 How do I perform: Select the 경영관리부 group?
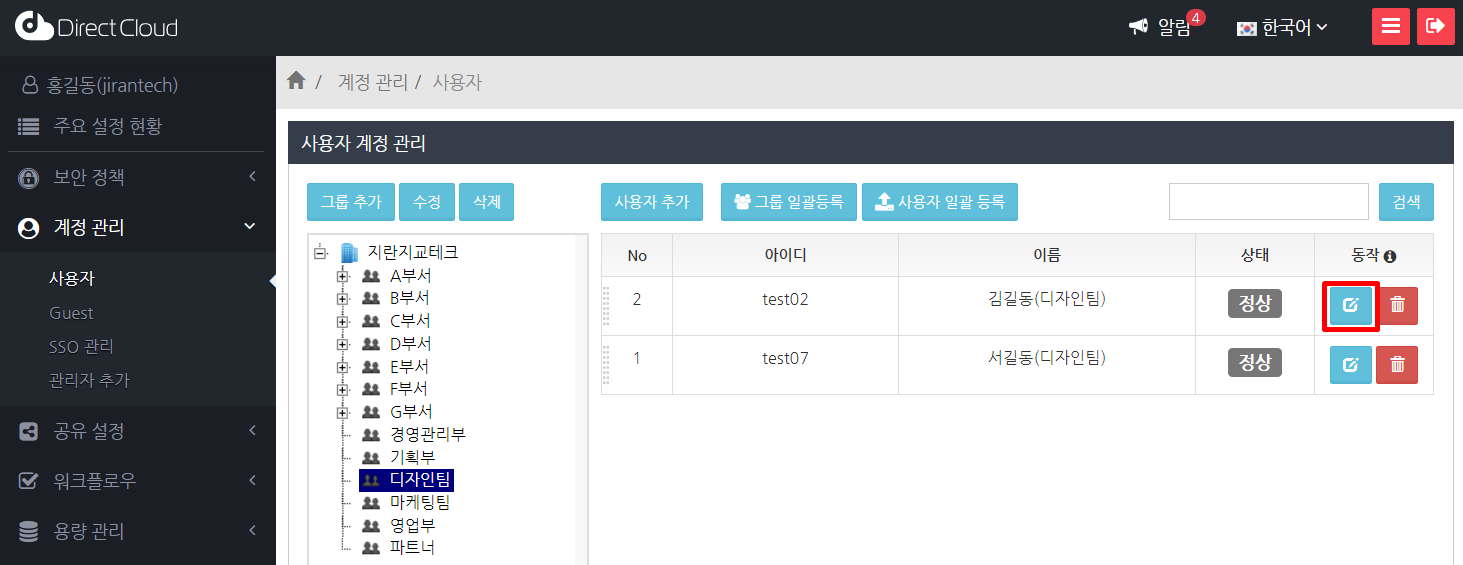pos(427,435)
